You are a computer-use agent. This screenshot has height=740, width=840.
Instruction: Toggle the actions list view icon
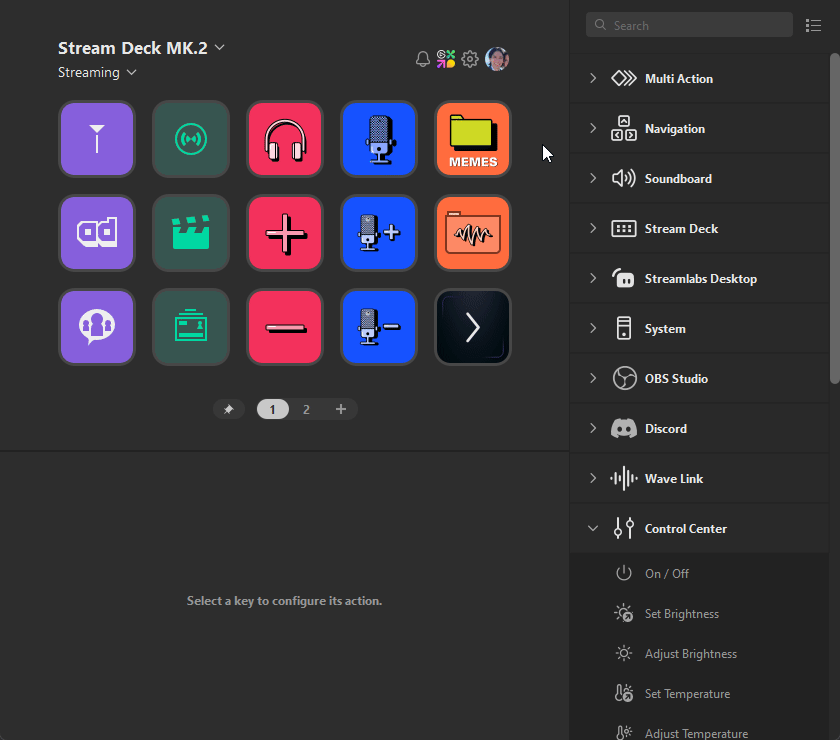[x=813, y=25]
